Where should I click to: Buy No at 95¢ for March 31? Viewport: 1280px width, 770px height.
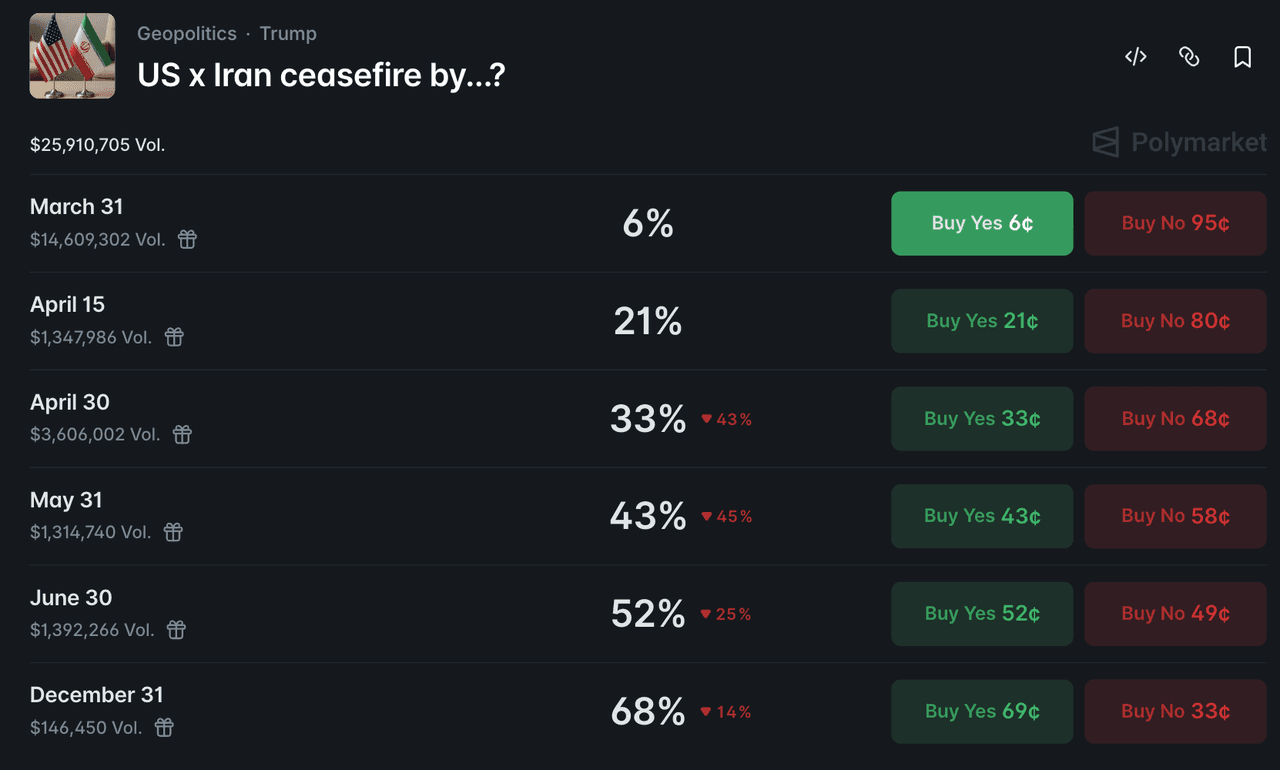pyautogui.click(x=1175, y=223)
